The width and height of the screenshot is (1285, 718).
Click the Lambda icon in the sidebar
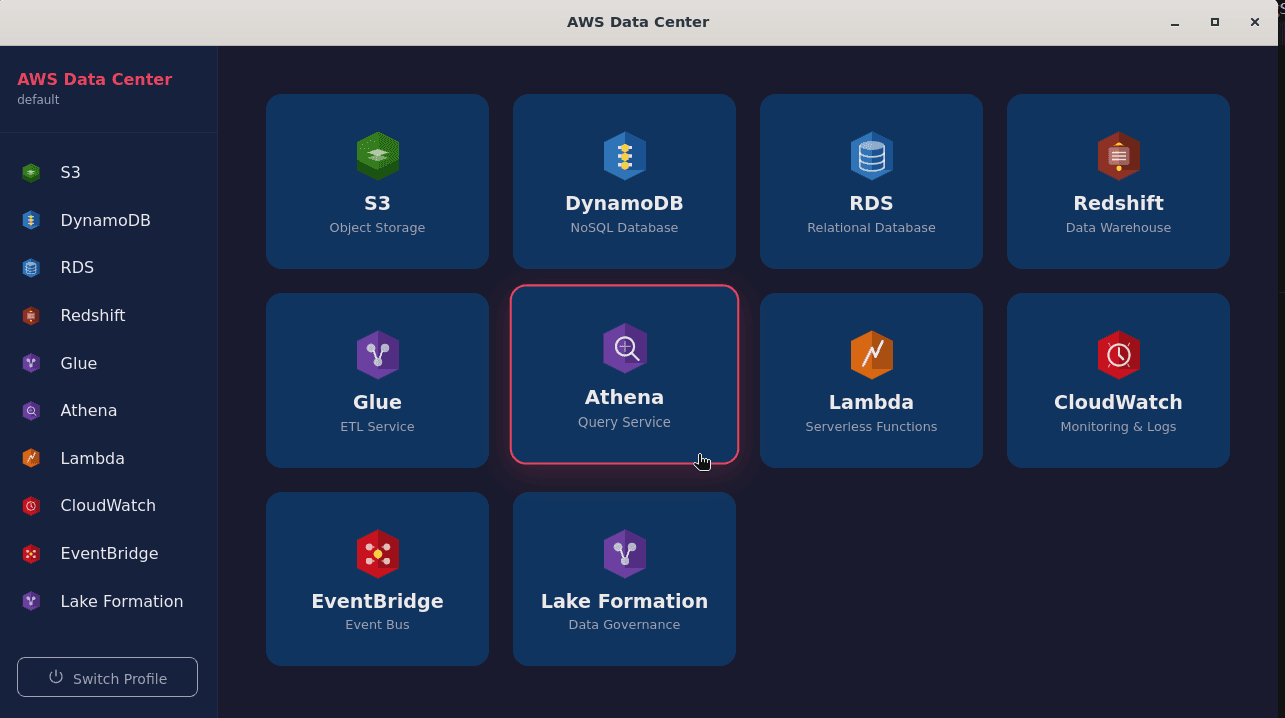click(x=31, y=458)
